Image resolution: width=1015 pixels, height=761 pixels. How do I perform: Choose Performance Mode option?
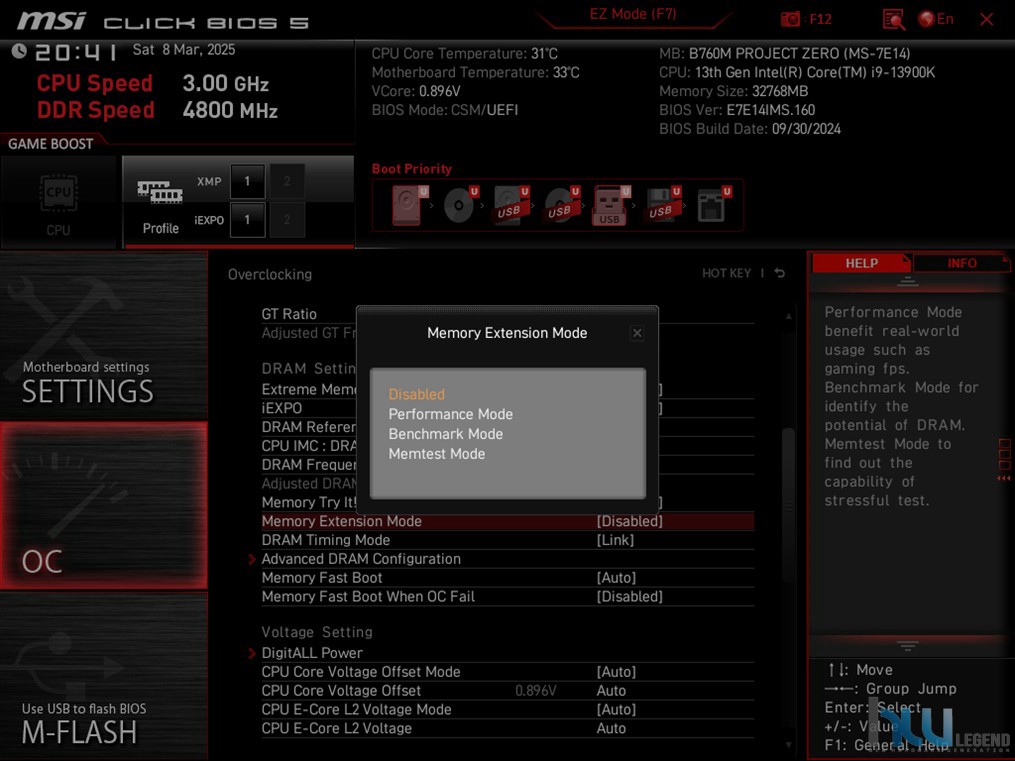click(x=451, y=414)
